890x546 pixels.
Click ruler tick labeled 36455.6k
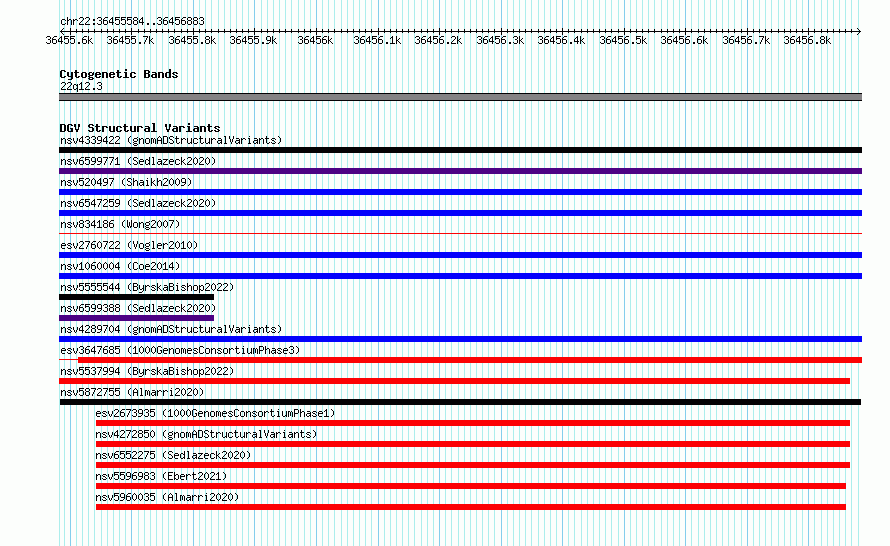69,40
